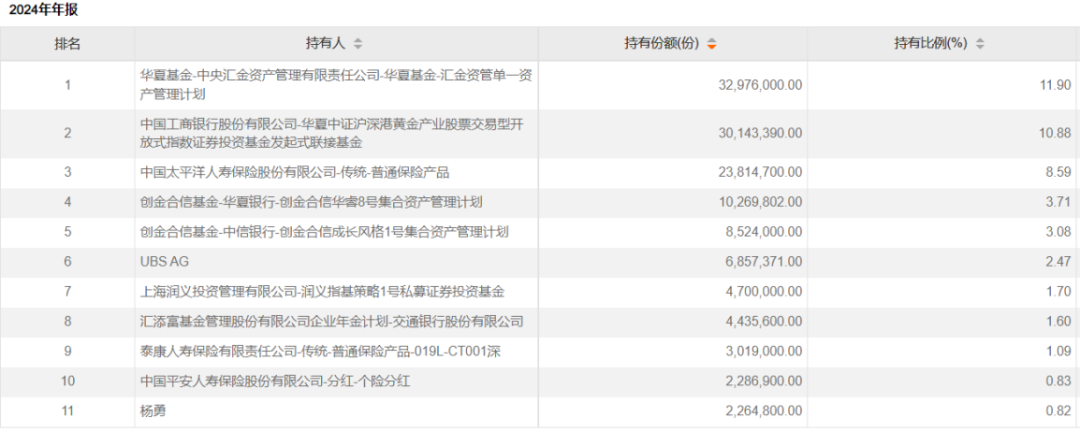This screenshot has height=432, width=1080.
Task: Sort by 持有比例(%) column sort icon
Action: [x=980, y=43]
